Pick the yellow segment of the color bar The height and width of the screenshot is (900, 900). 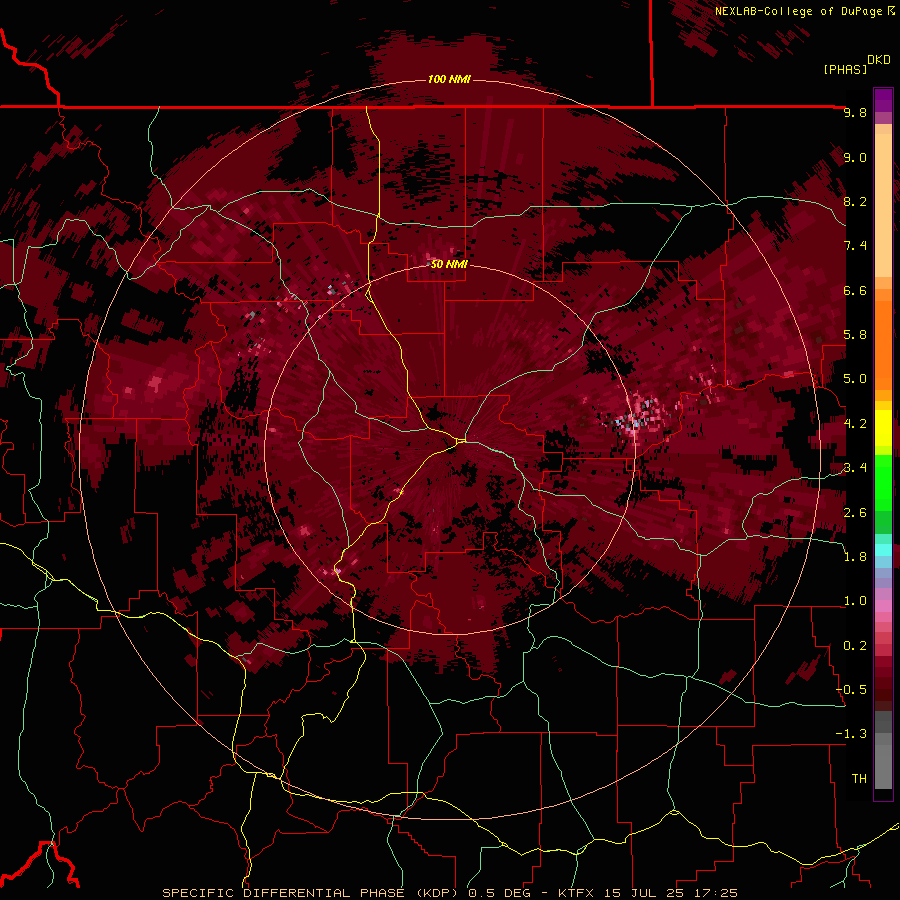pyautogui.click(x=883, y=428)
